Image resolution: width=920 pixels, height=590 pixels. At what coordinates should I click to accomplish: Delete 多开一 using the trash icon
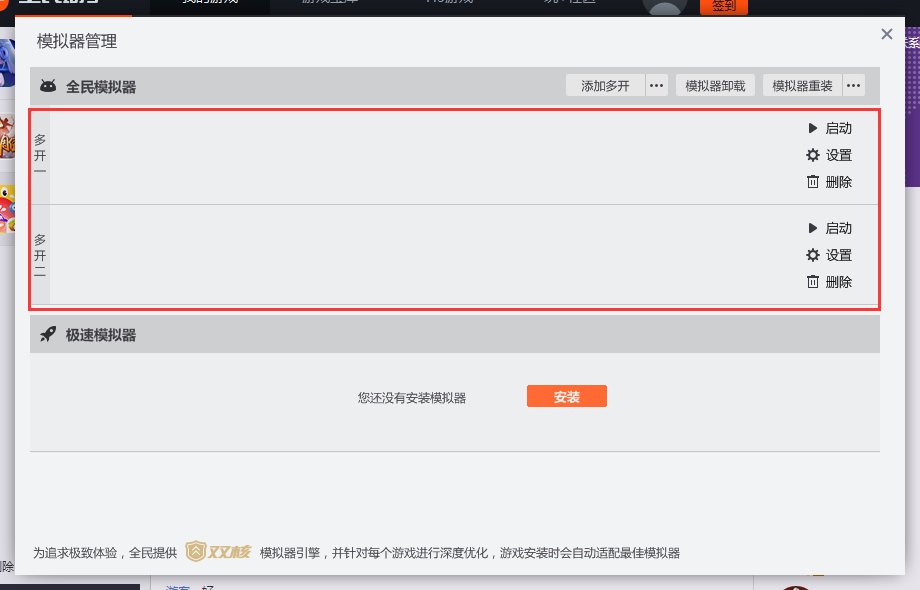813,182
